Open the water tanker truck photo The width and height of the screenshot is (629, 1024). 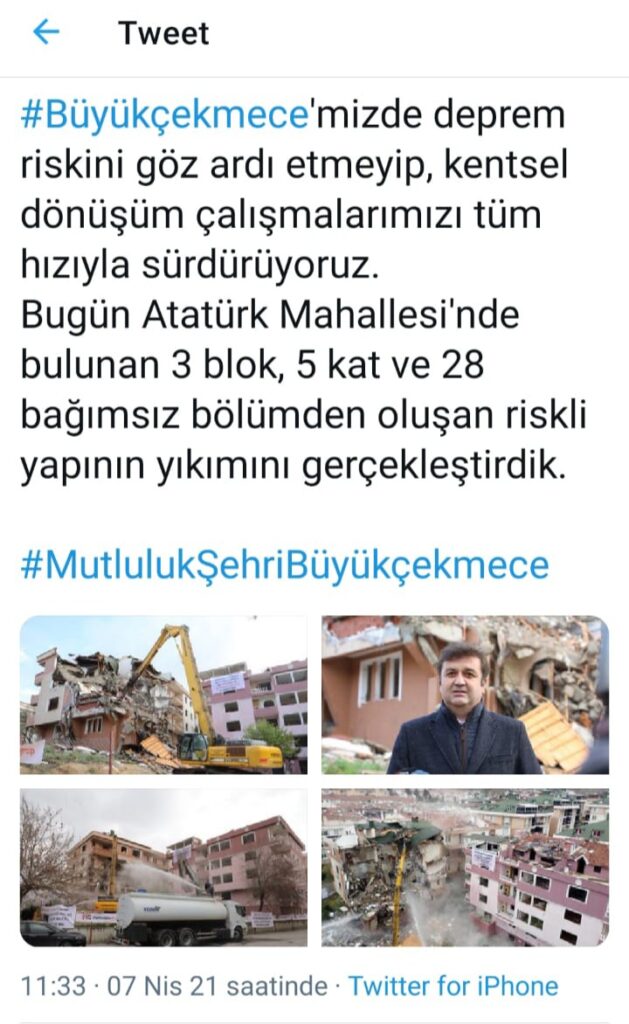(x=163, y=867)
